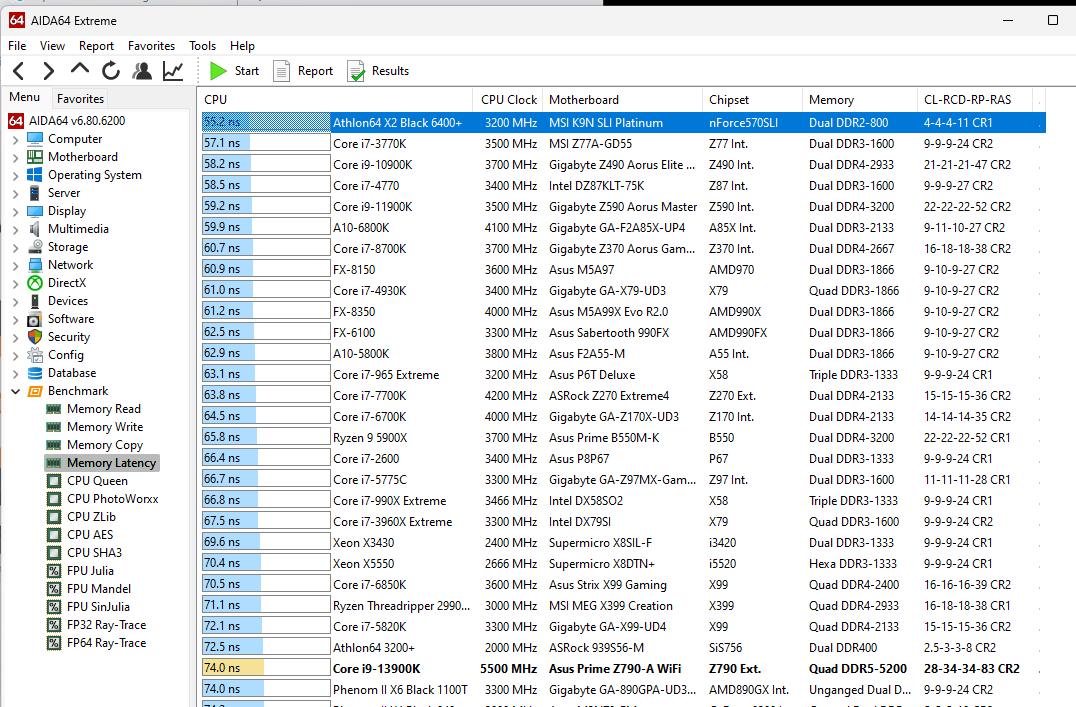Viewport: 1076px width, 707px height.
Task: Sort by the Chipset column header
Action: (x=753, y=100)
